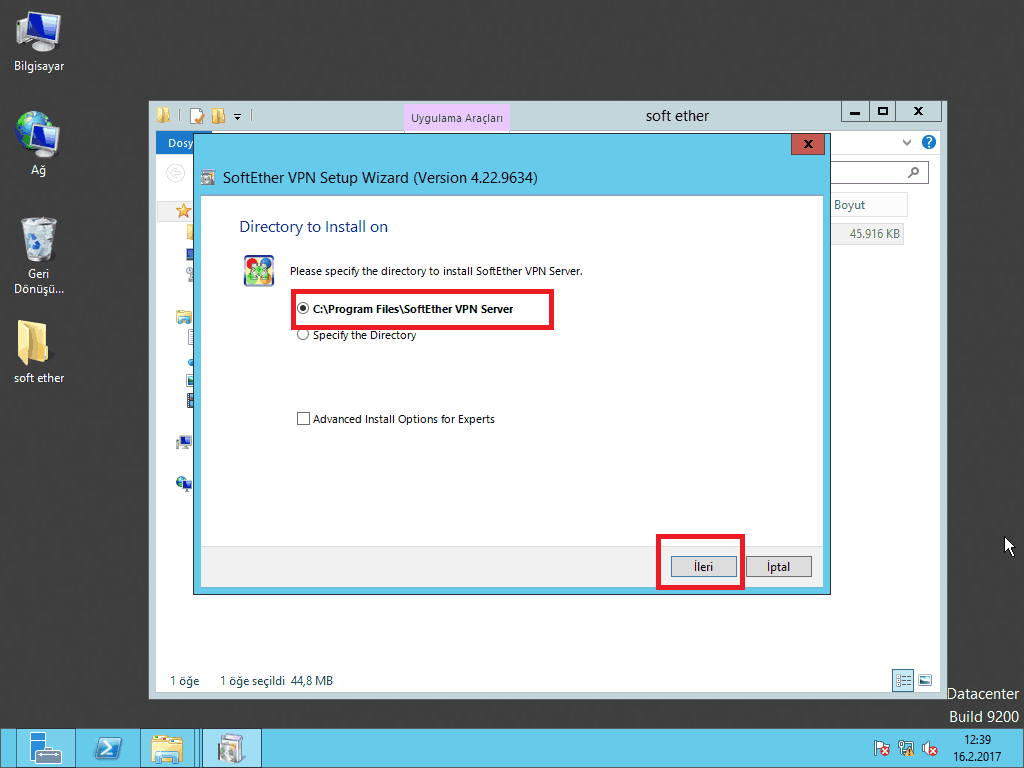Open Server Manager from the taskbar

coord(44,748)
